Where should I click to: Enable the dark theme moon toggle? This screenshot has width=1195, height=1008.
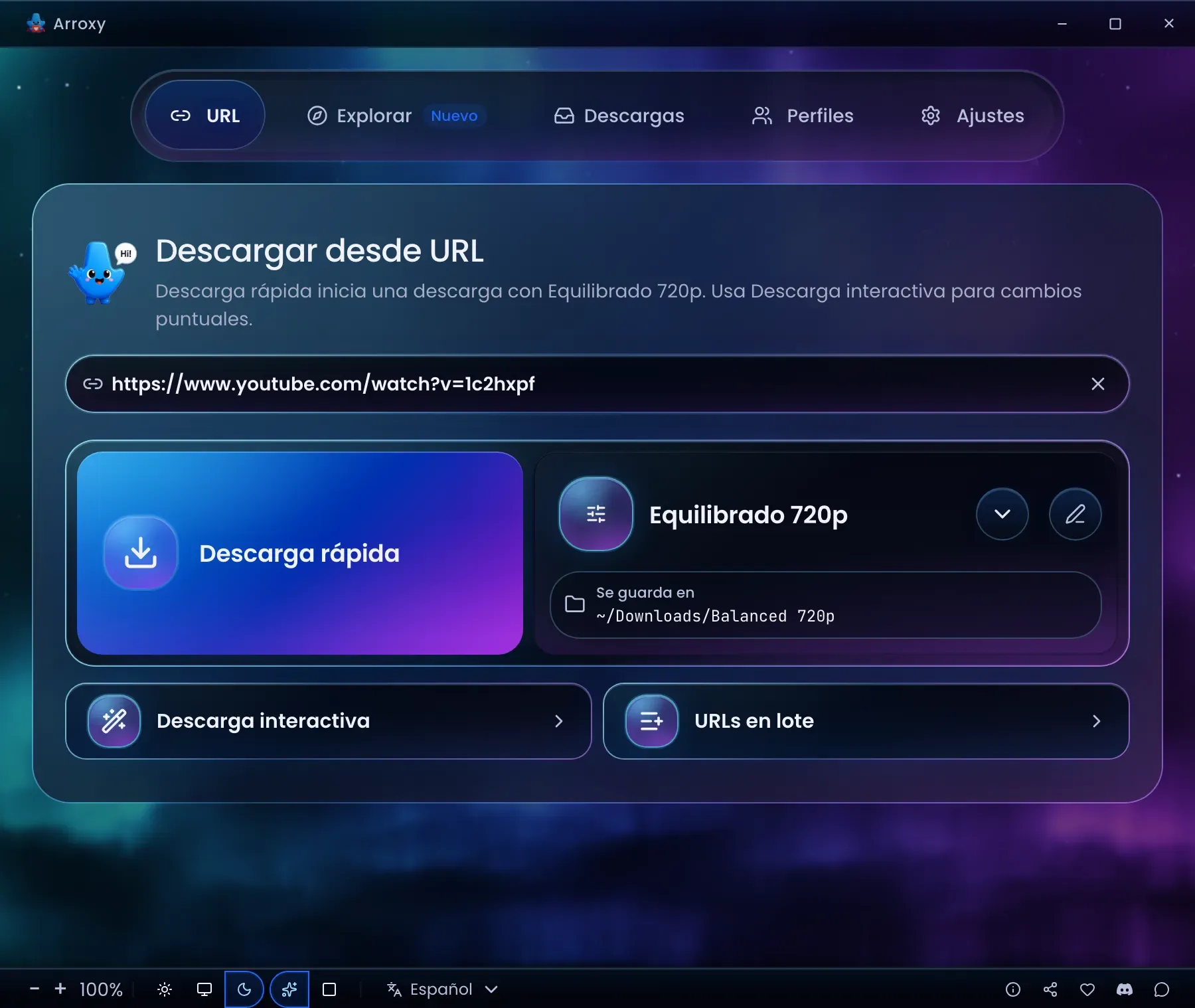point(244,989)
